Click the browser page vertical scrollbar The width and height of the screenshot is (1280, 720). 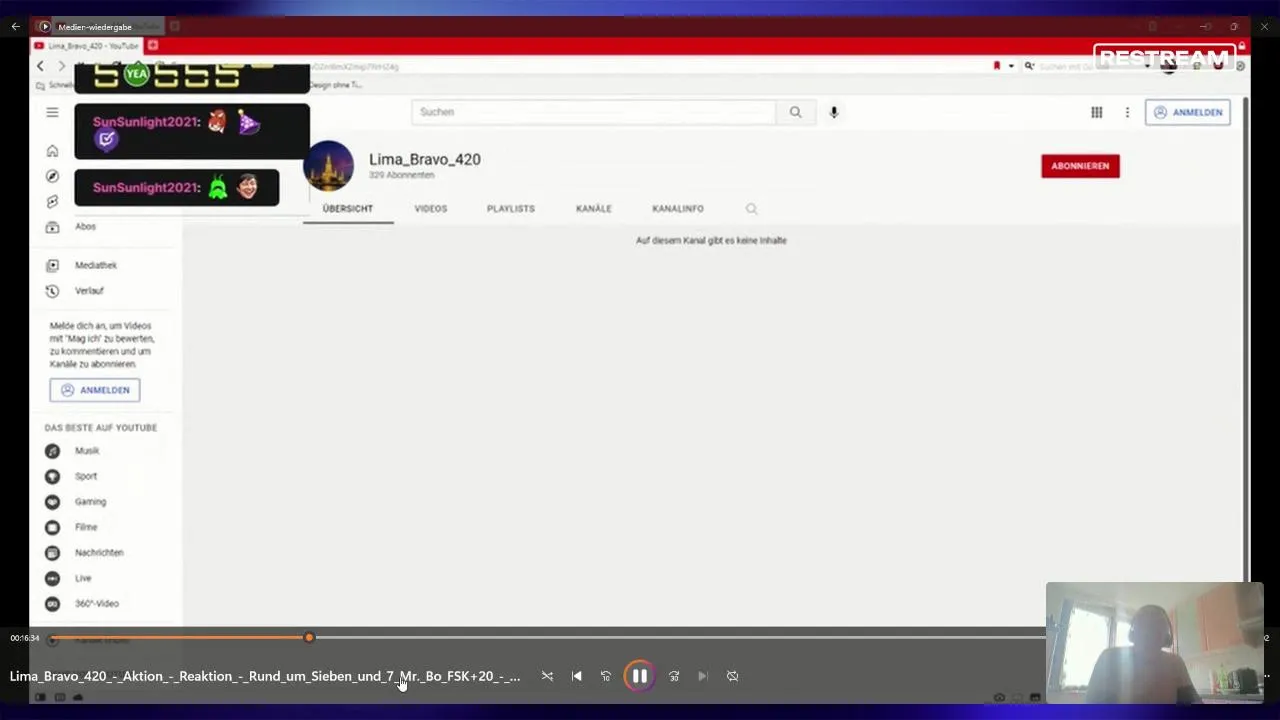pos(1245,340)
